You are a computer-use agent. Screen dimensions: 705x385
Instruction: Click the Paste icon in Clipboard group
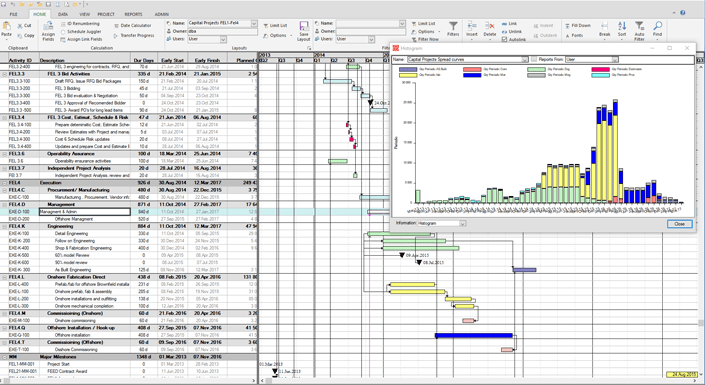point(6,27)
